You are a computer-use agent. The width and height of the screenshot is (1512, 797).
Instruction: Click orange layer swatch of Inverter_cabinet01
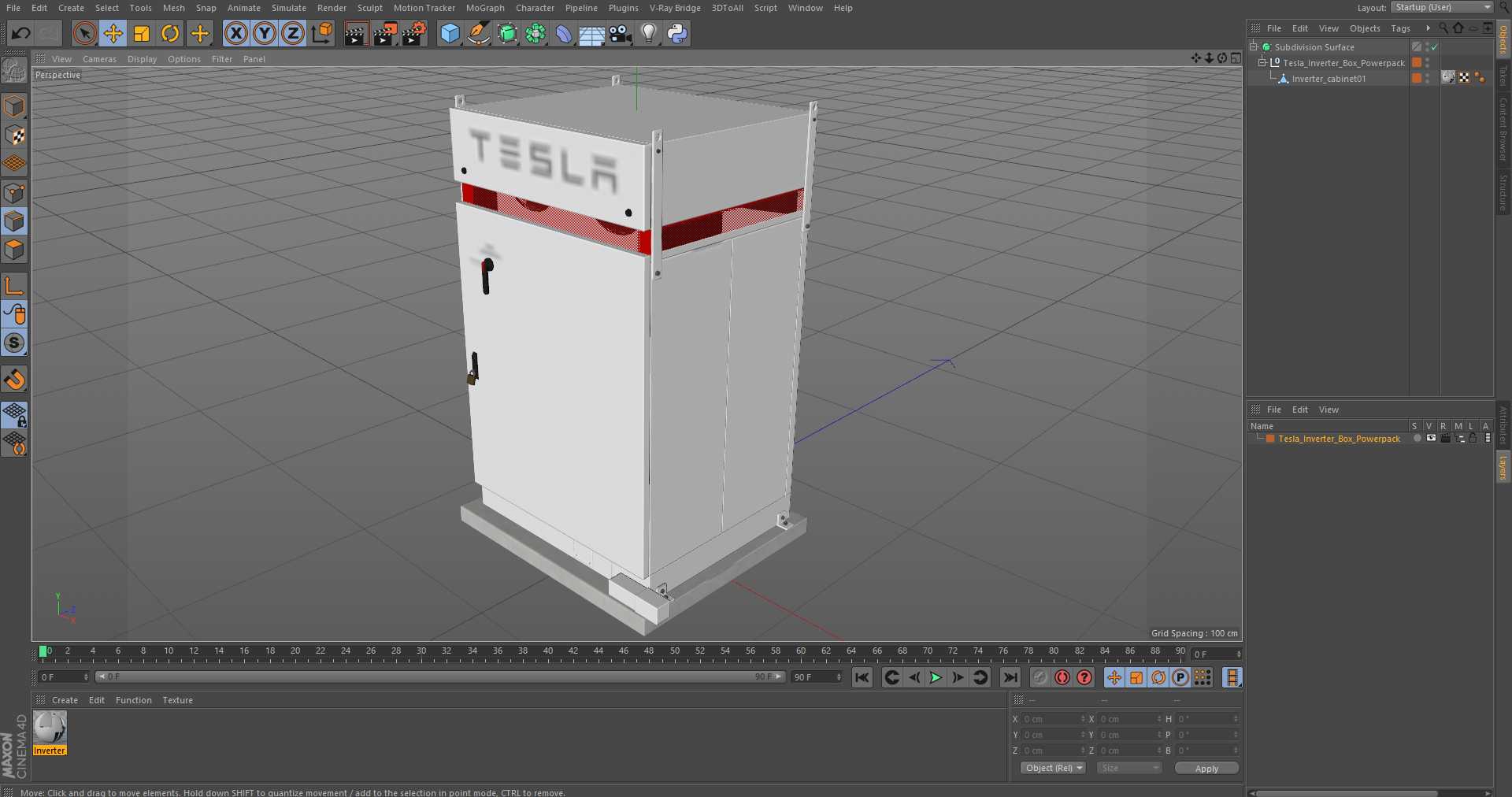pos(1417,78)
